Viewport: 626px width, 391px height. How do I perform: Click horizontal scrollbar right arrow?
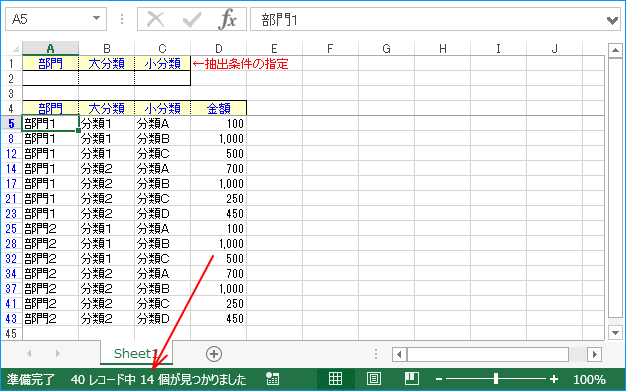[594, 354]
